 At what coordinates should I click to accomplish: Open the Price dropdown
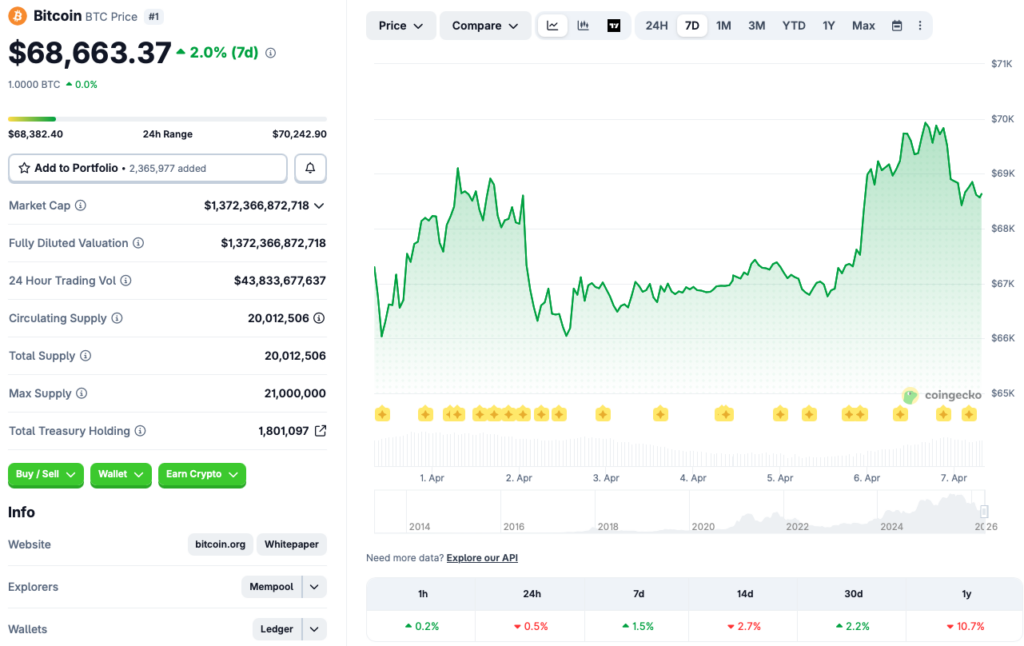point(400,25)
